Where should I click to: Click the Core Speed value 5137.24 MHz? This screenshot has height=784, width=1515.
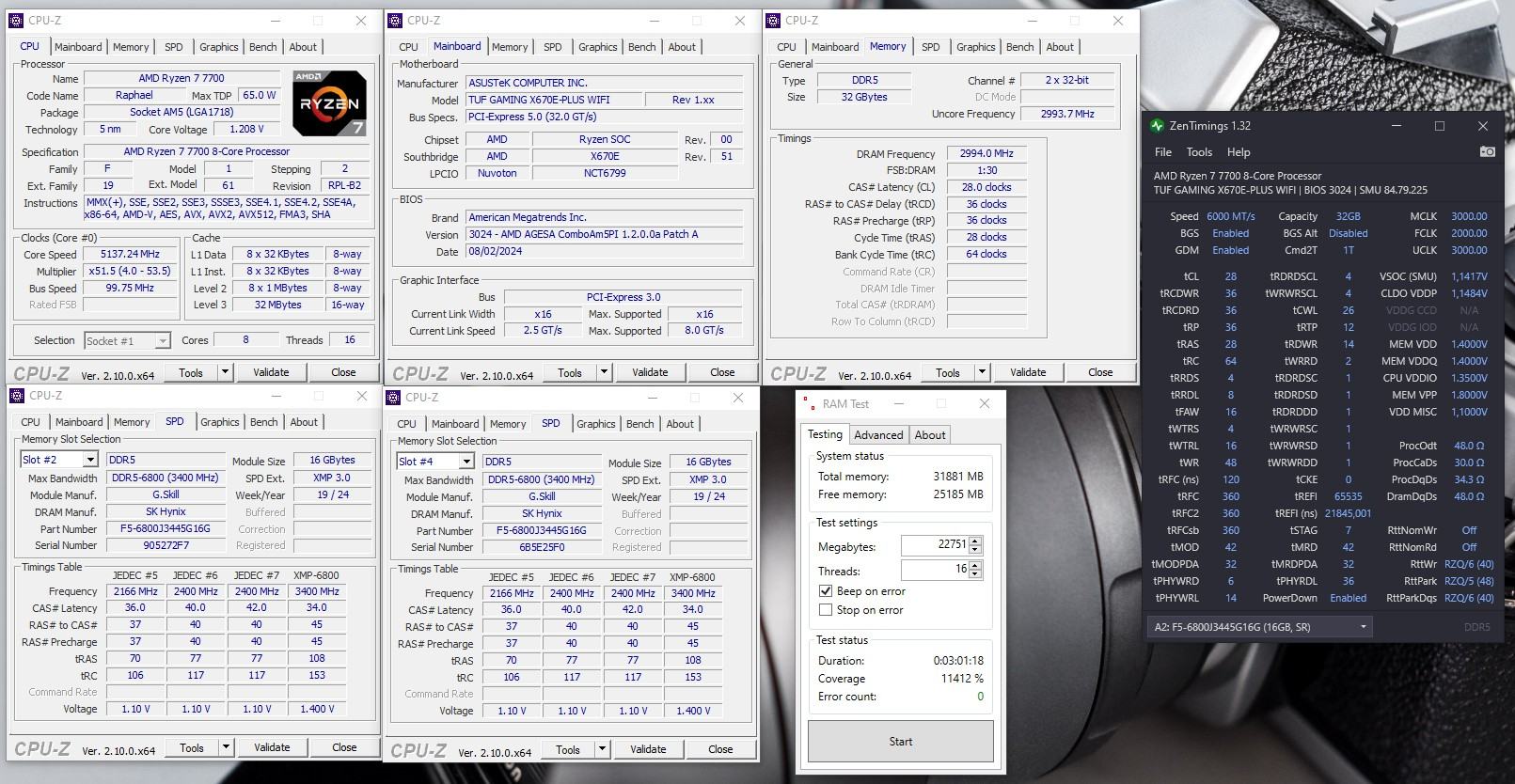click(130, 255)
